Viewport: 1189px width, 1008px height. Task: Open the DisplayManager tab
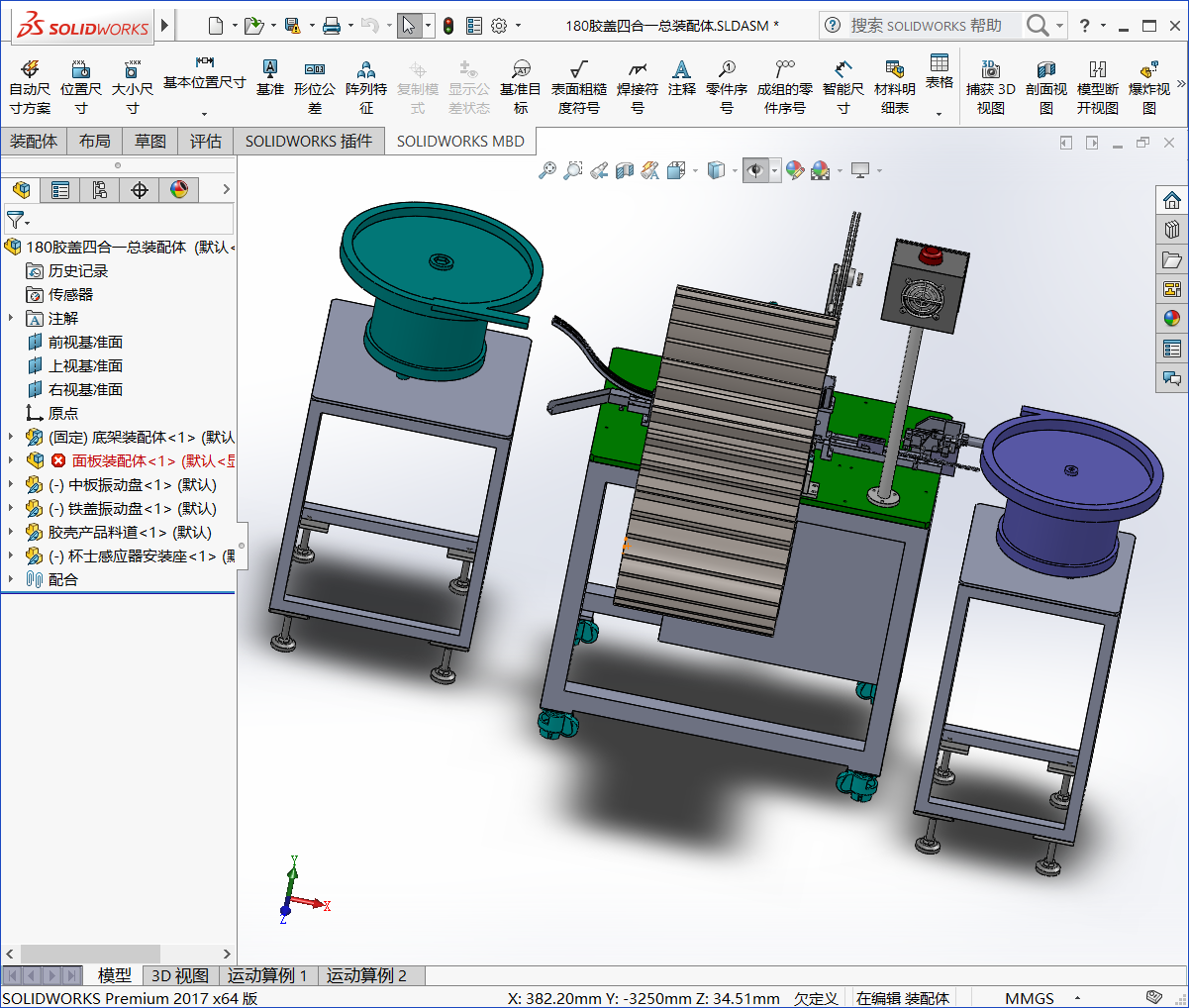[179, 189]
